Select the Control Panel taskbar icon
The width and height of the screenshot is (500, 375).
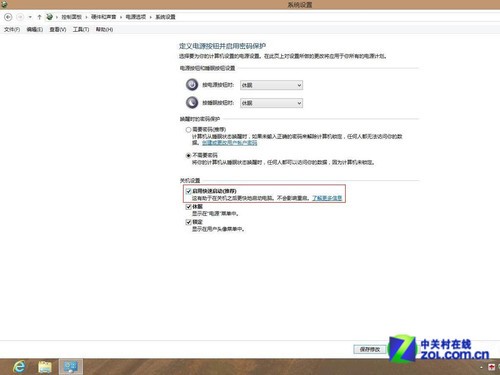pyautogui.click(x=71, y=367)
